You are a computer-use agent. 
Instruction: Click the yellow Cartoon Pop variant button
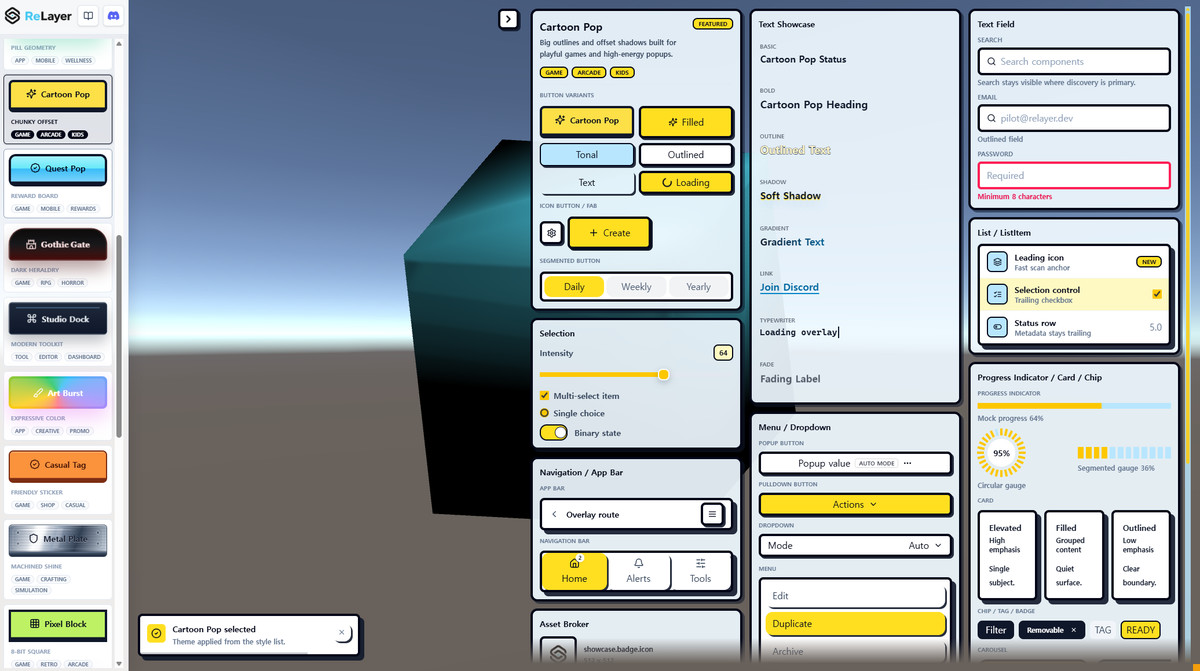click(x=586, y=120)
